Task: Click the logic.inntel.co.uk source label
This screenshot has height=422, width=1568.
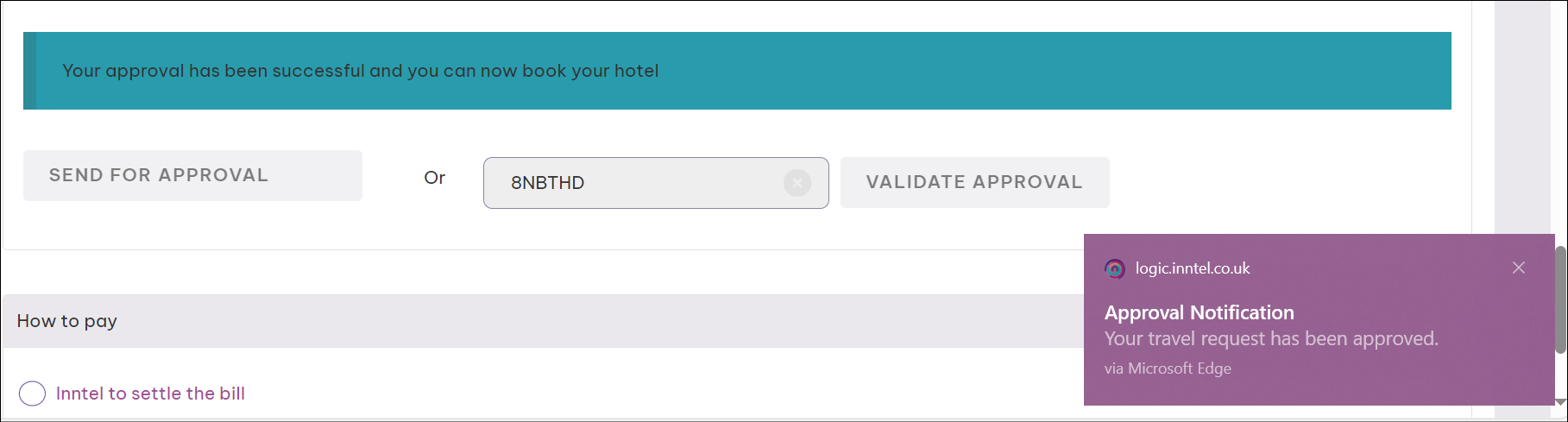Action: (1192, 268)
